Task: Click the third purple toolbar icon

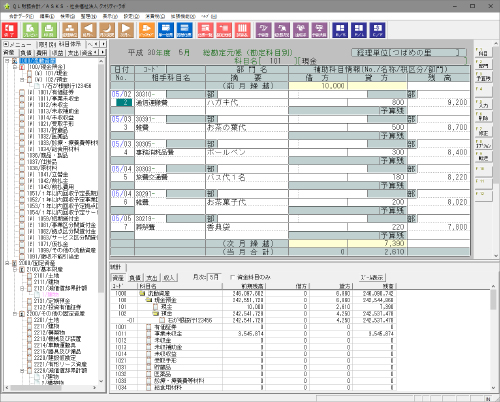Action: pyautogui.click(x=301, y=30)
